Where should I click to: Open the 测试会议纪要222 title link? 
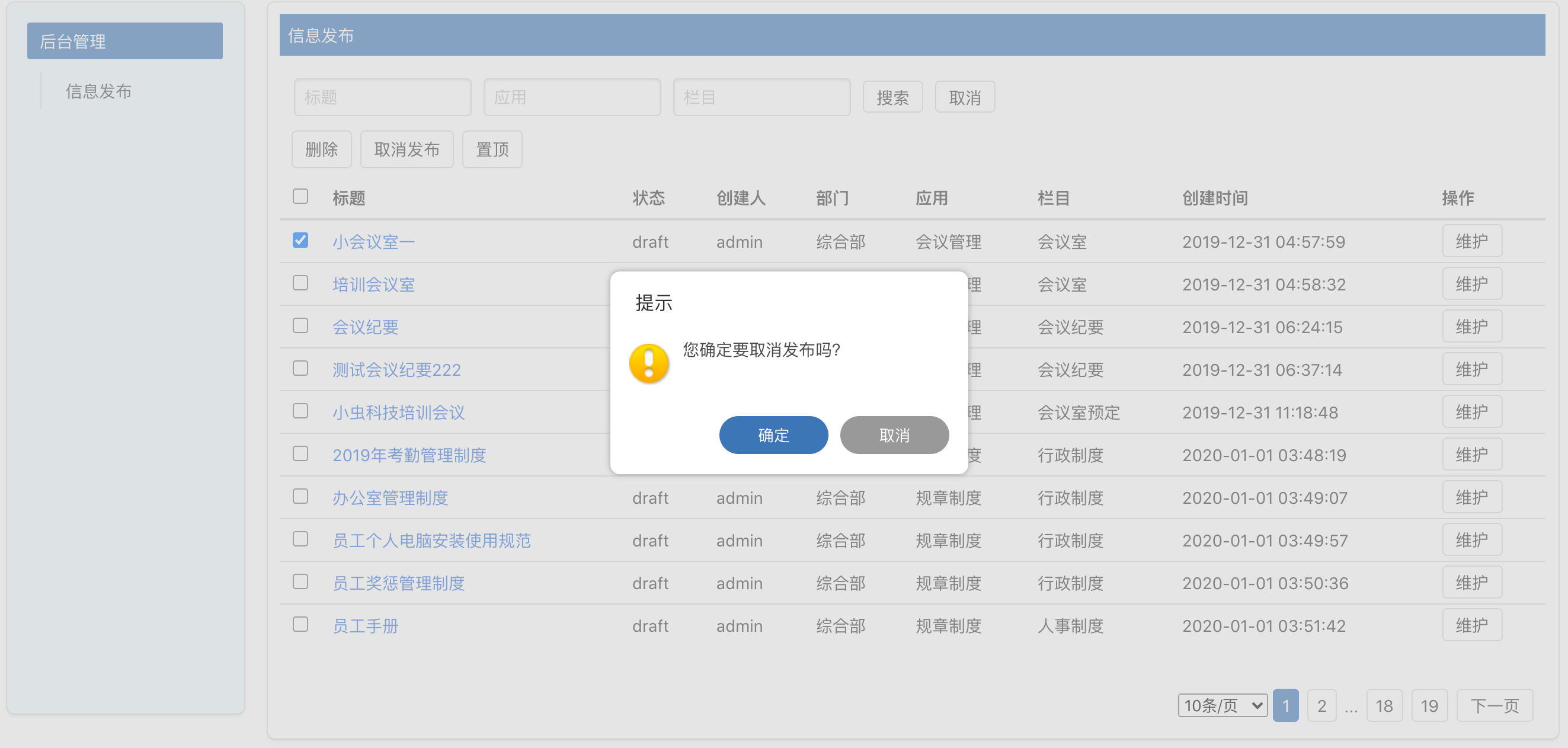pyautogui.click(x=396, y=369)
